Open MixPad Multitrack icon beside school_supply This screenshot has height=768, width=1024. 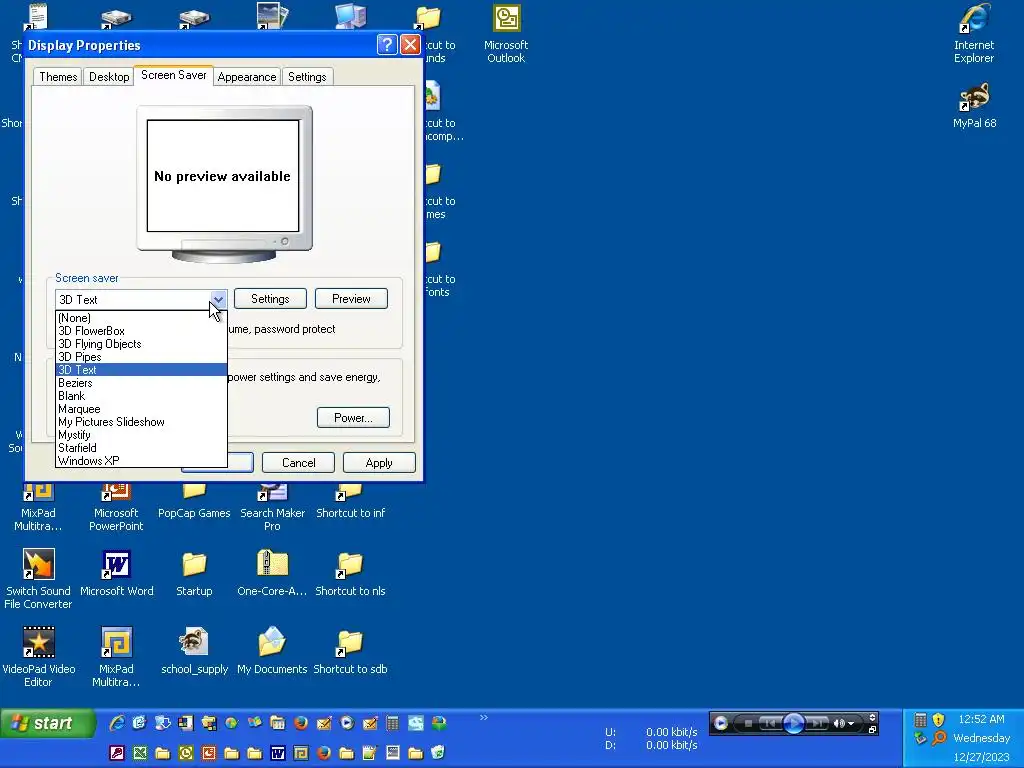116,656
